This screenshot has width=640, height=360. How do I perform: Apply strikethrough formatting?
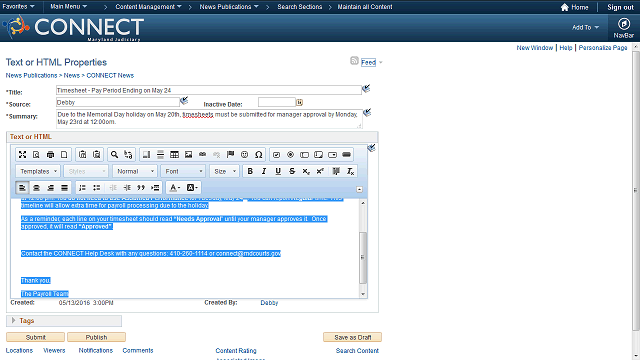292,171
